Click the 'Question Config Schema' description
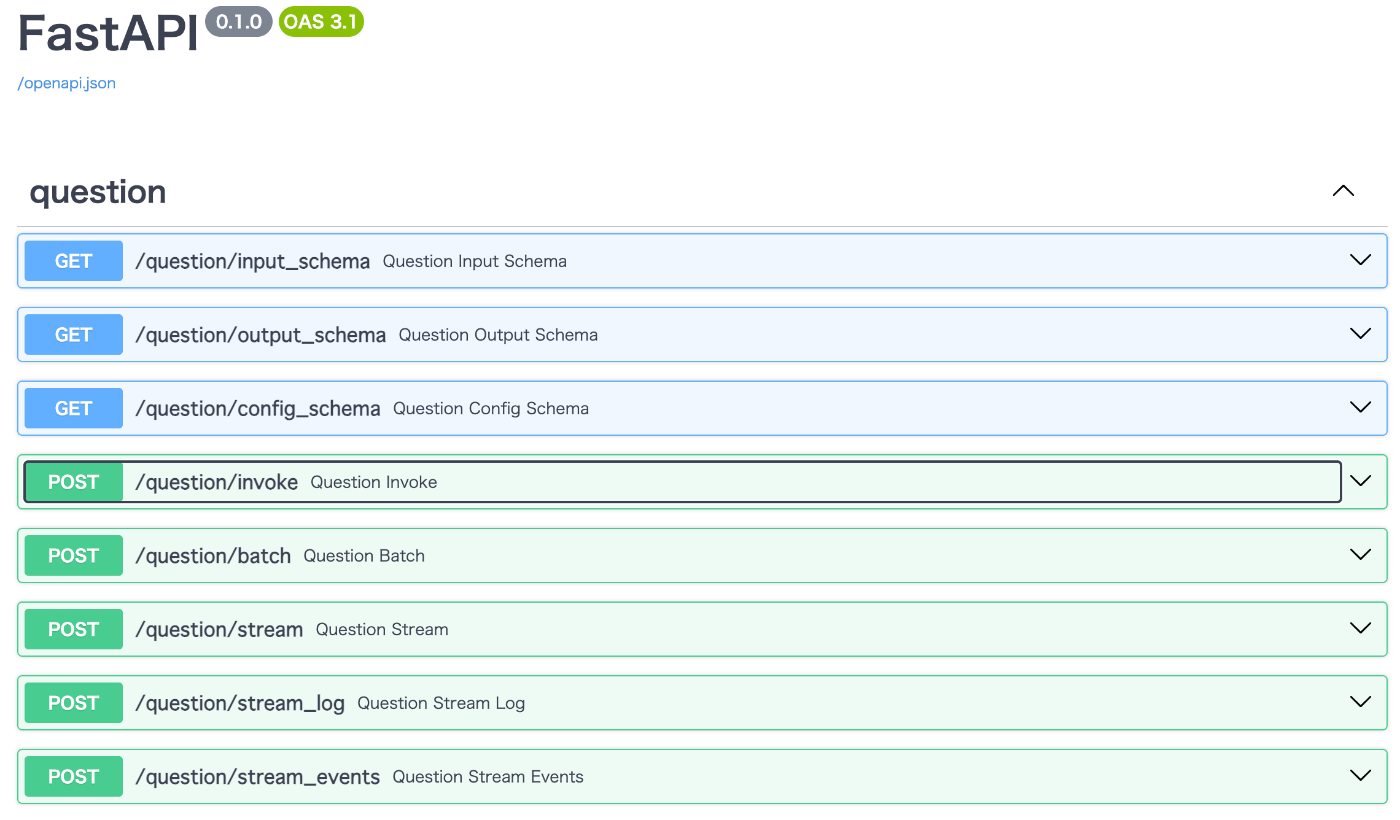The image size is (1400, 820). [x=491, y=408]
